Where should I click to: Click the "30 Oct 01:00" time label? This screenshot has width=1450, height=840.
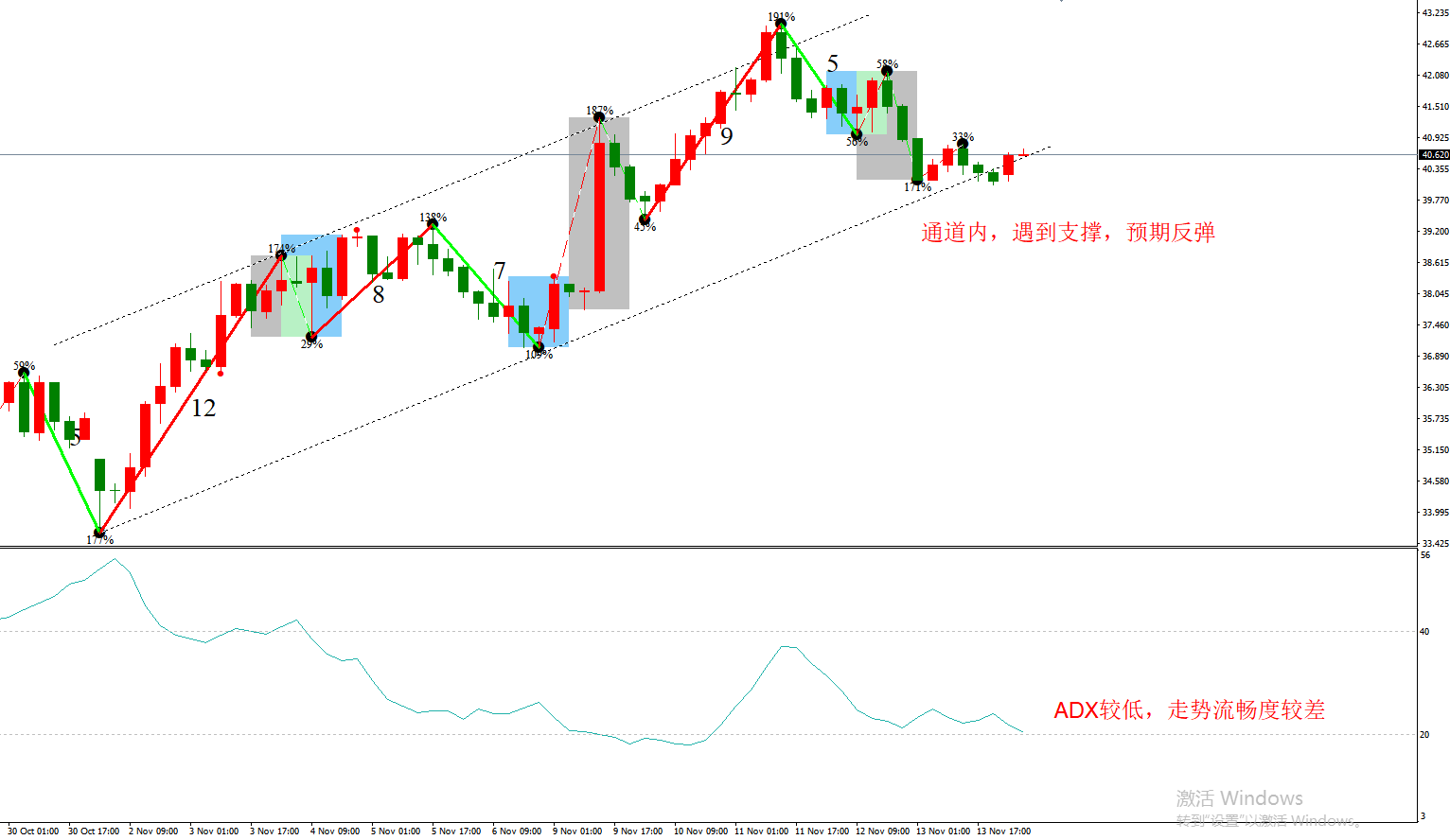tap(33, 831)
